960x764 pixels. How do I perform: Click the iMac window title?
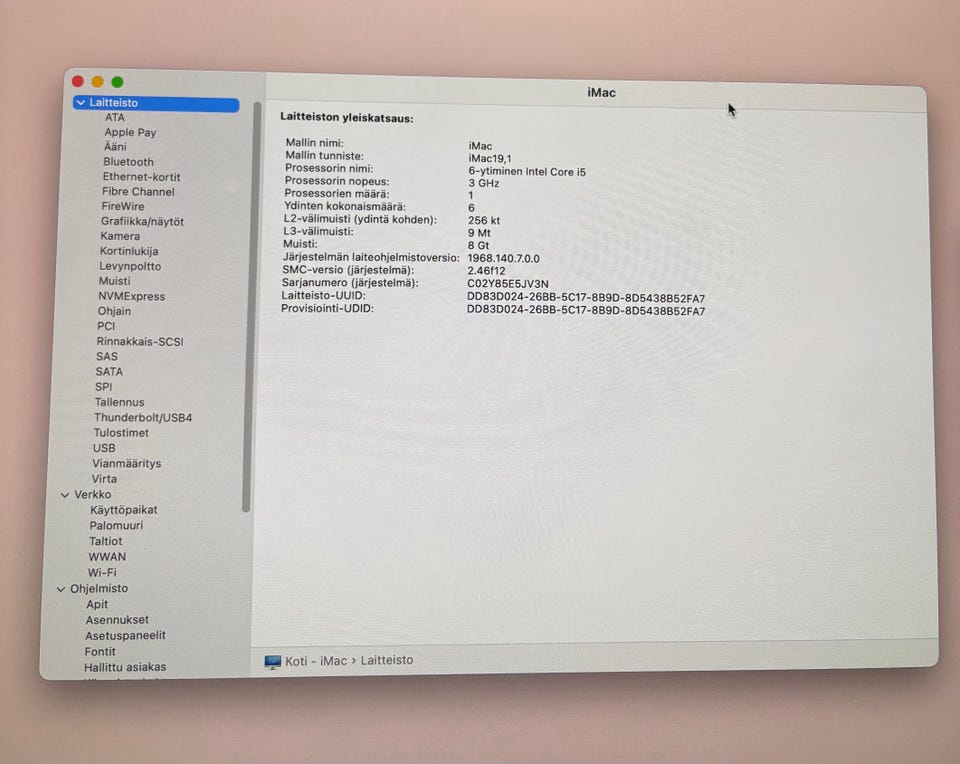pos(601,92)
